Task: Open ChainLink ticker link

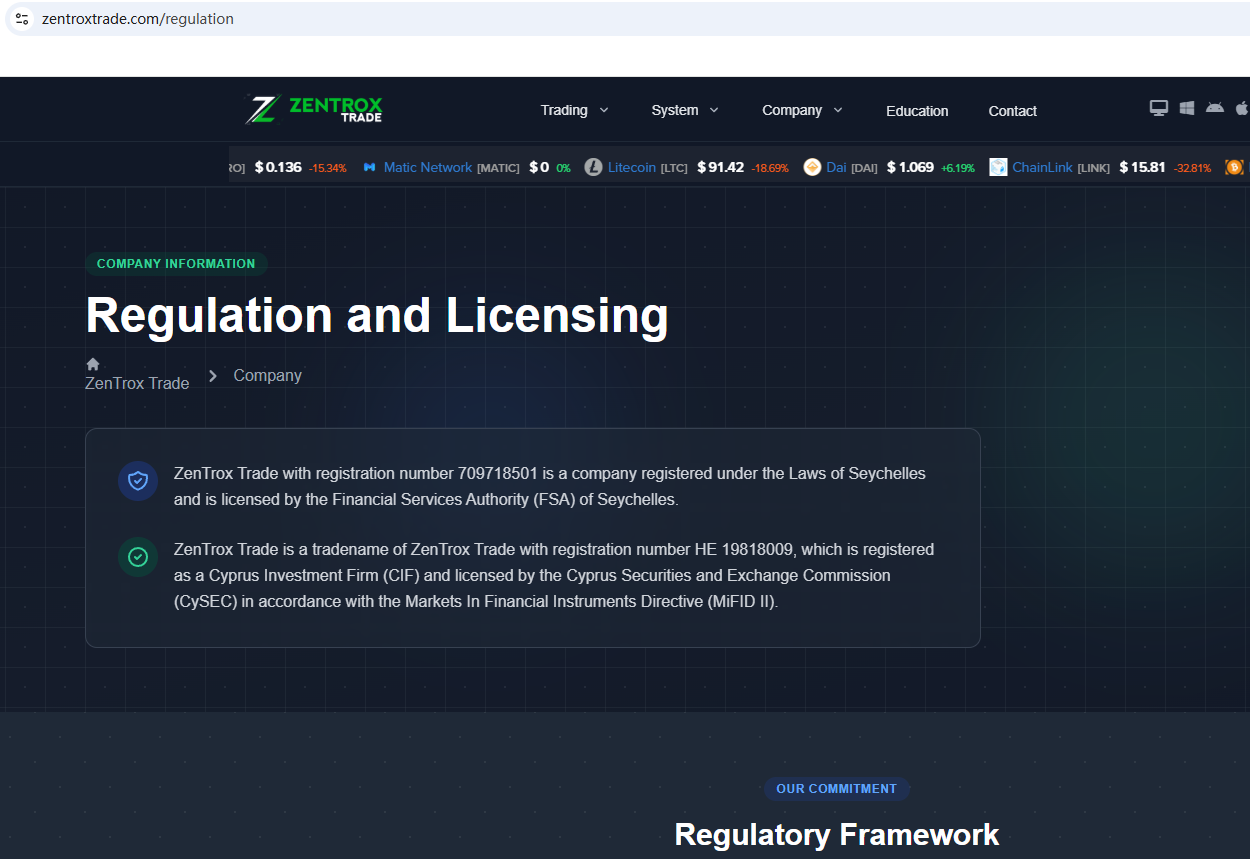Action: (x=1042, y=167)
